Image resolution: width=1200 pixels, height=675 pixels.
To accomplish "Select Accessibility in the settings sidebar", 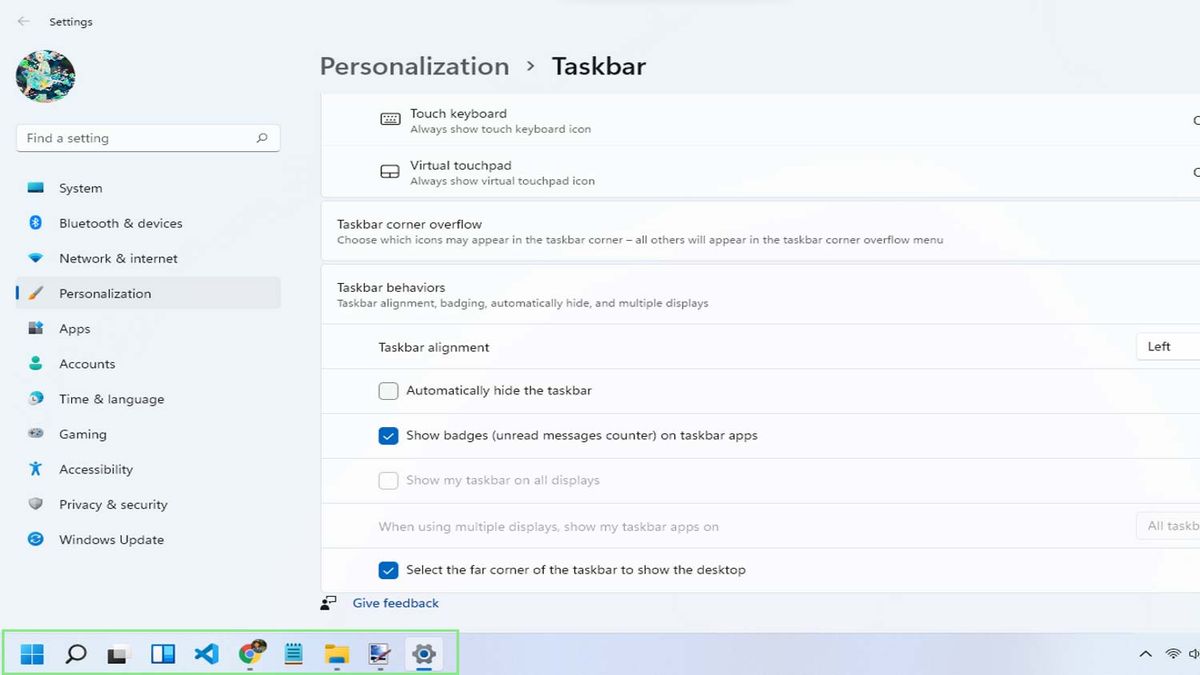I will point(96,469).
